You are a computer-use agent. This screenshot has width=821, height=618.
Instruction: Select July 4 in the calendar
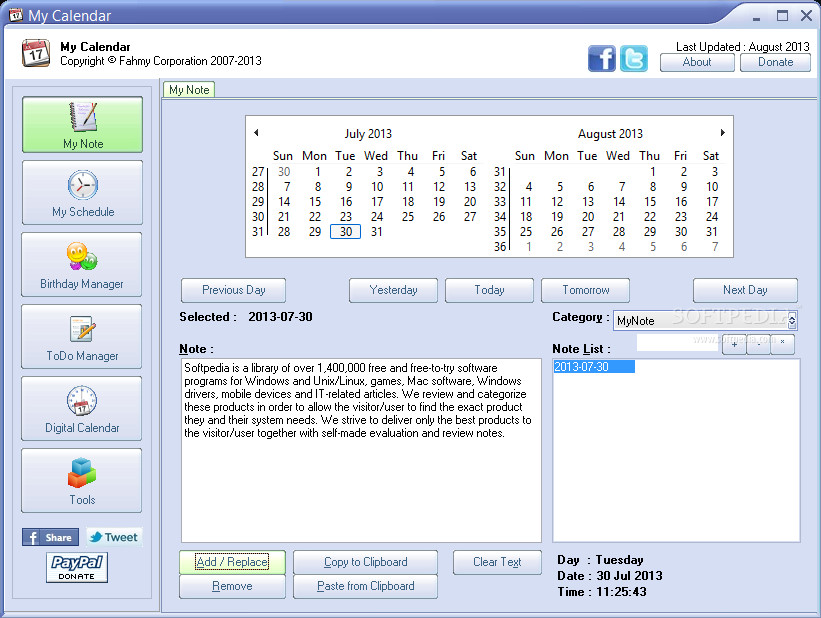pyautogui.click(x=410, y=172)
